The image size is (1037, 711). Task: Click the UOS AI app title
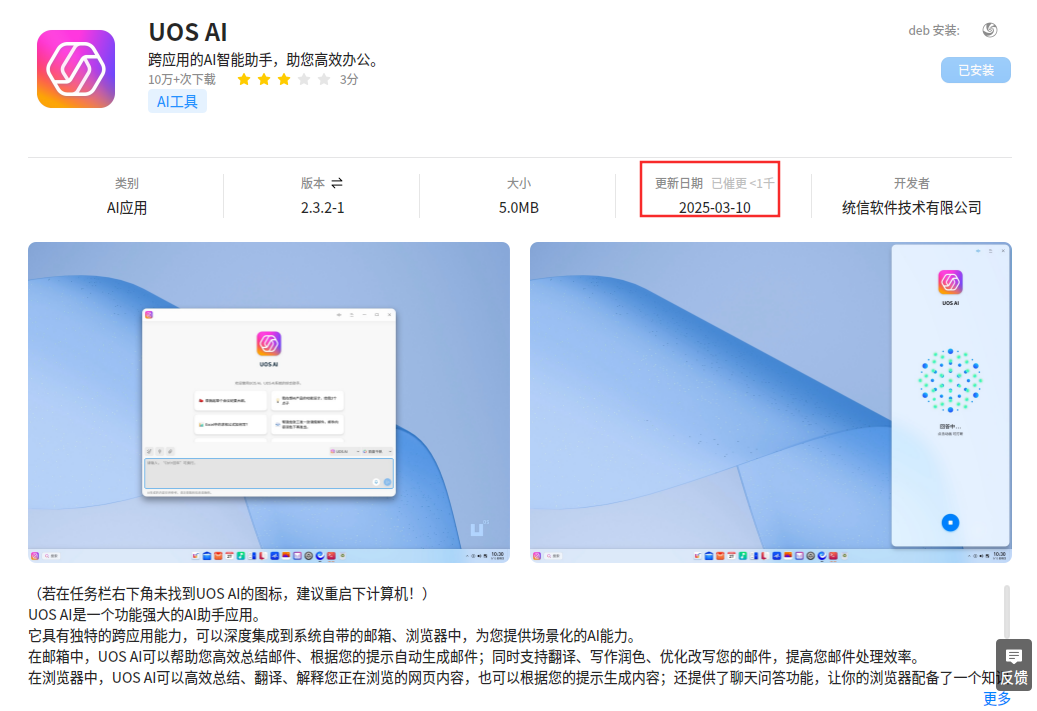[188, 32]
